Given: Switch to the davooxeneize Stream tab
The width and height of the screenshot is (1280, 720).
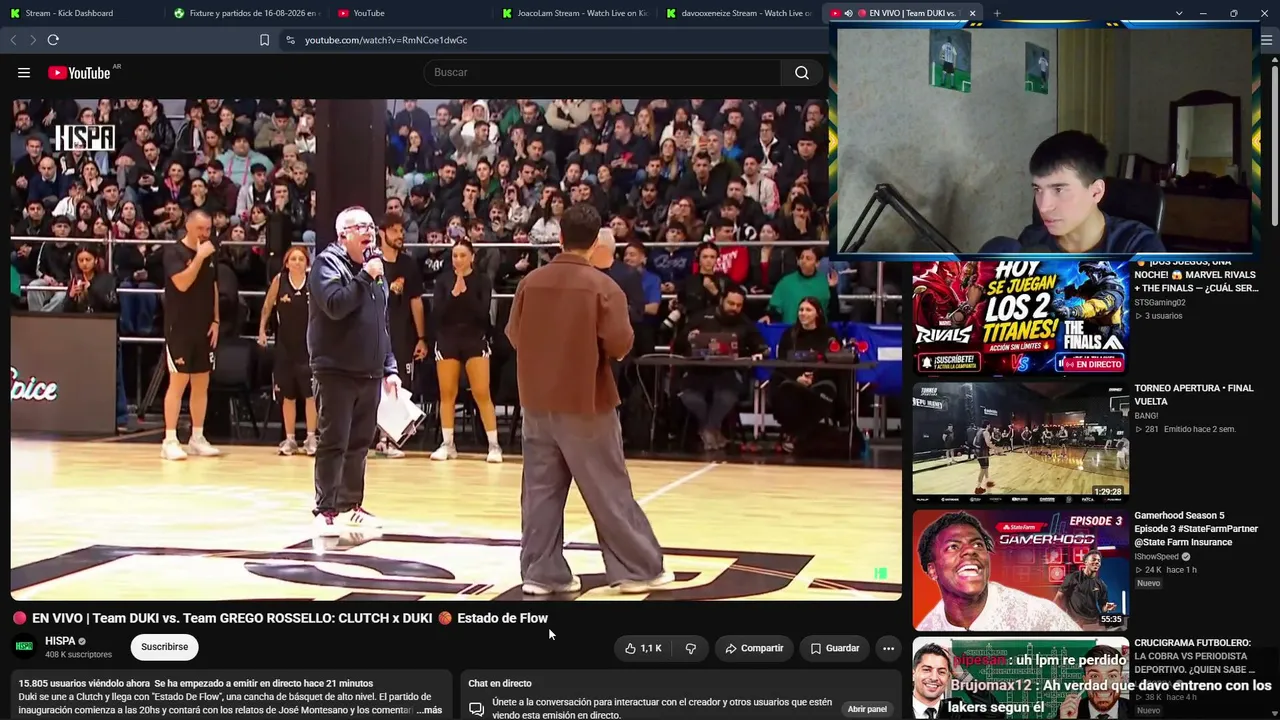Looking at the screenshot, I should pos(738,13).
